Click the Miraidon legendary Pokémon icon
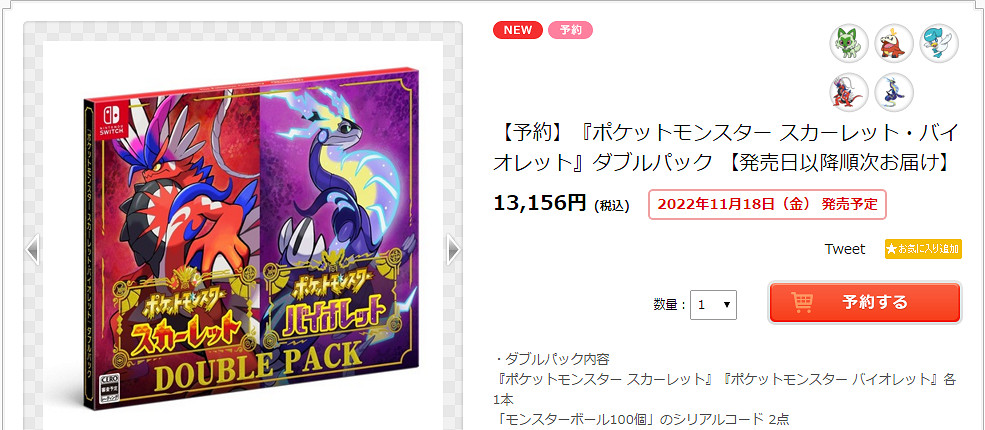This screenshot has width=985, height=430. point(894,92)
